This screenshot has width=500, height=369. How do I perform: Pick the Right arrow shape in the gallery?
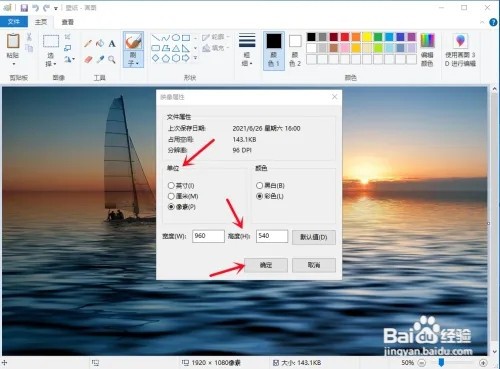(186, 58)
